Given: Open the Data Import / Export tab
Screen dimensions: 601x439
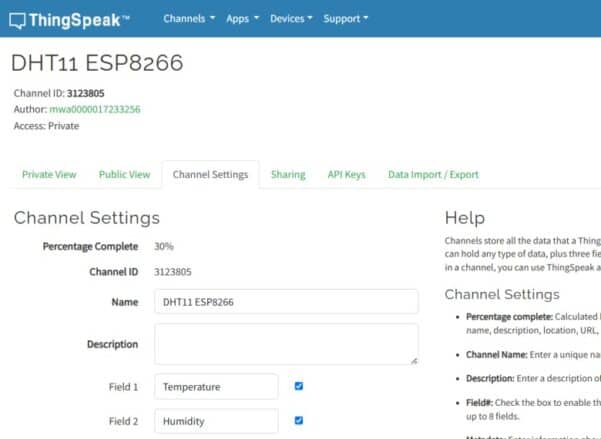Looking at the screenshot, I should click(433, 174).
